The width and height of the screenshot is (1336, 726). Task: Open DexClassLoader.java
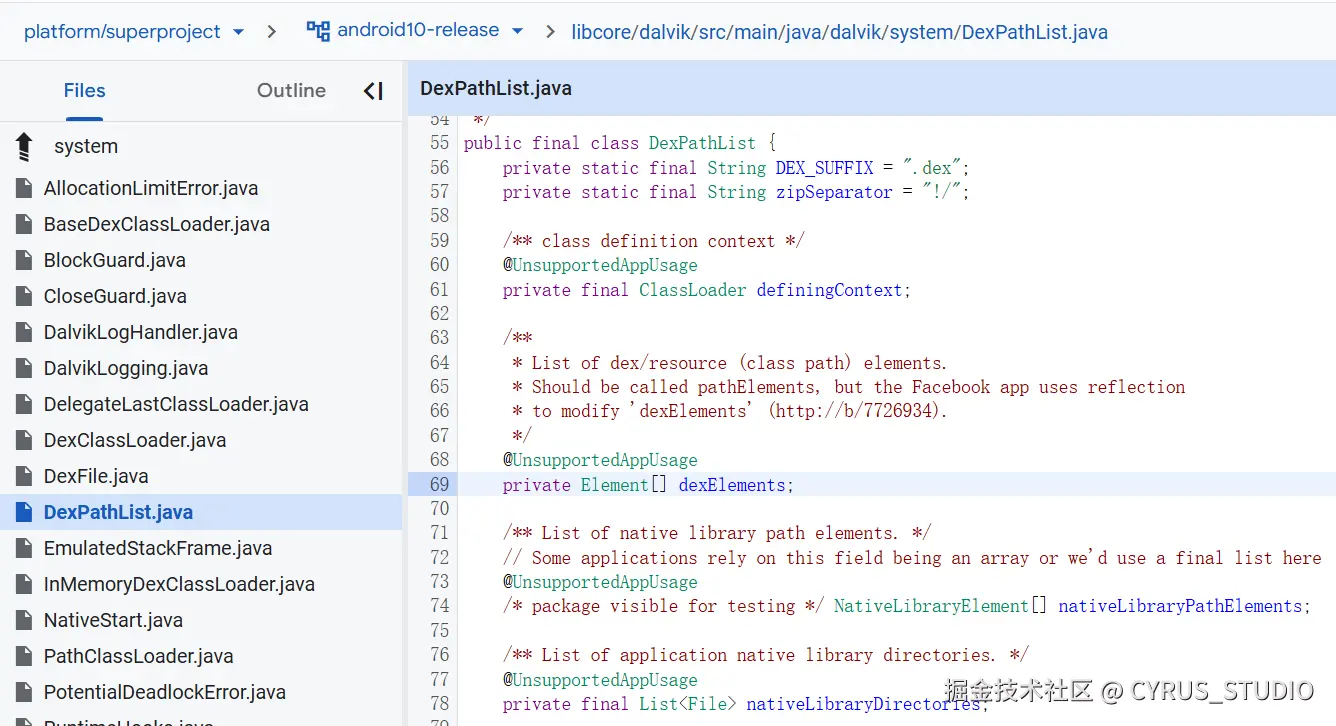135,440
